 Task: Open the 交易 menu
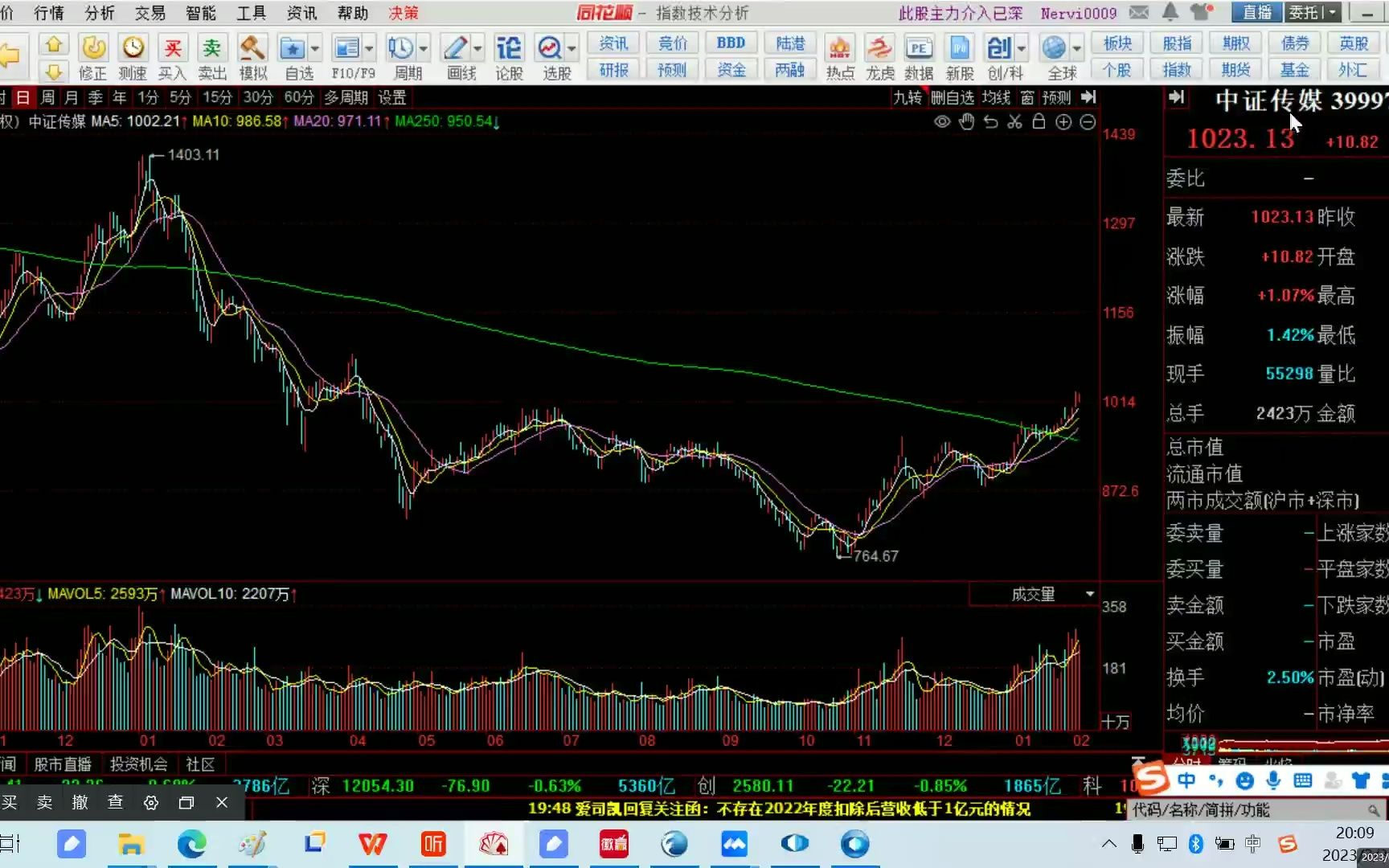point(150,12)
